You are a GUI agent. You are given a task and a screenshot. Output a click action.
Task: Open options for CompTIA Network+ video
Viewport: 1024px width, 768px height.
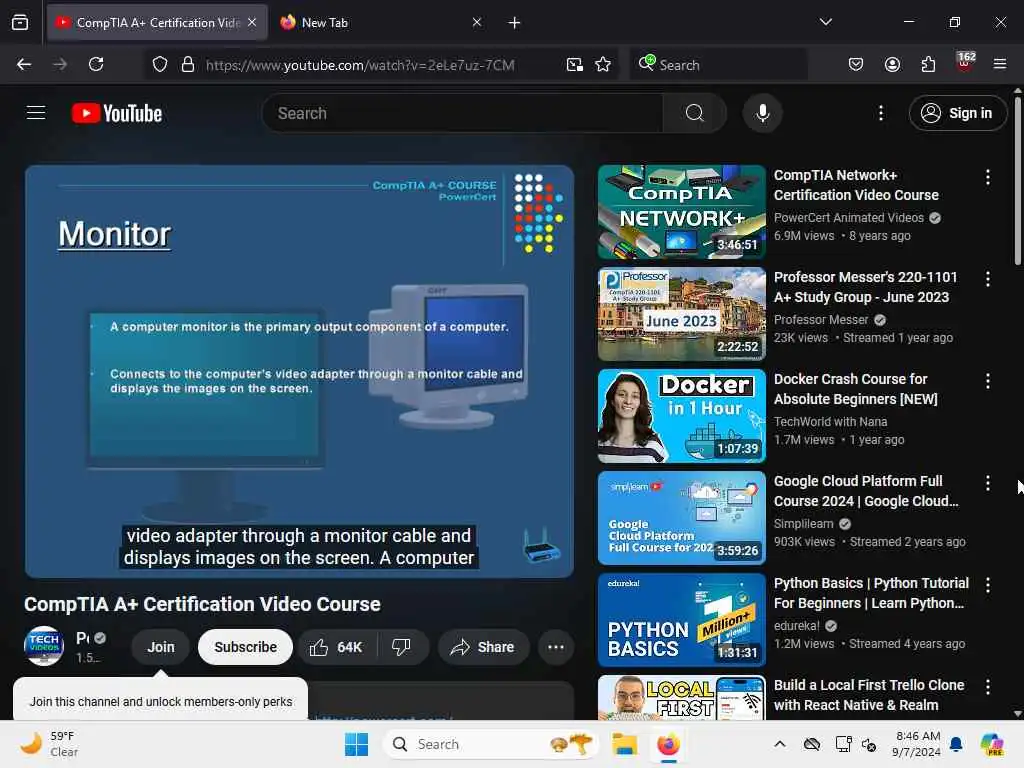987,177
